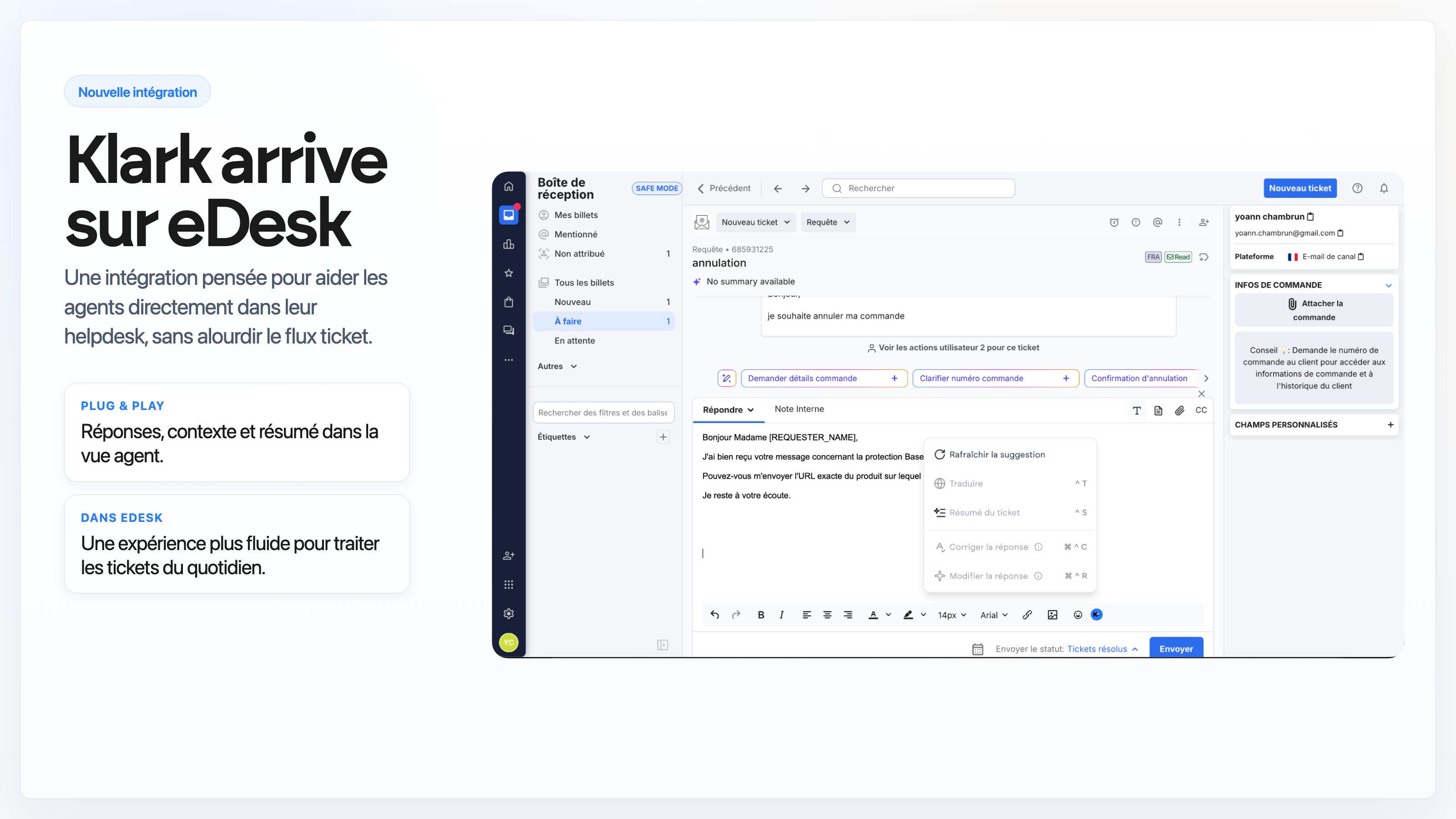This screenshot has width=1456, height=819.
Task: Select Traduire from the suggestion menu
Action: point(966,483)
